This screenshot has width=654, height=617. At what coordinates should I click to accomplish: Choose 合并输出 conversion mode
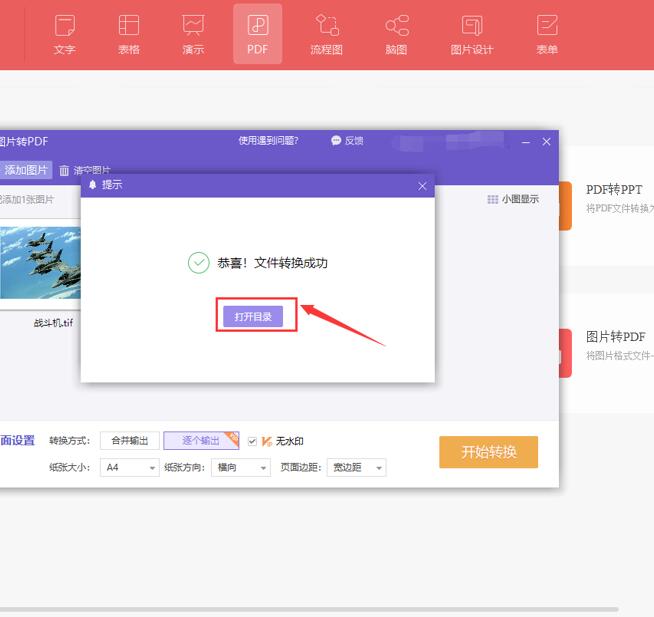click(x=130, y=441)
